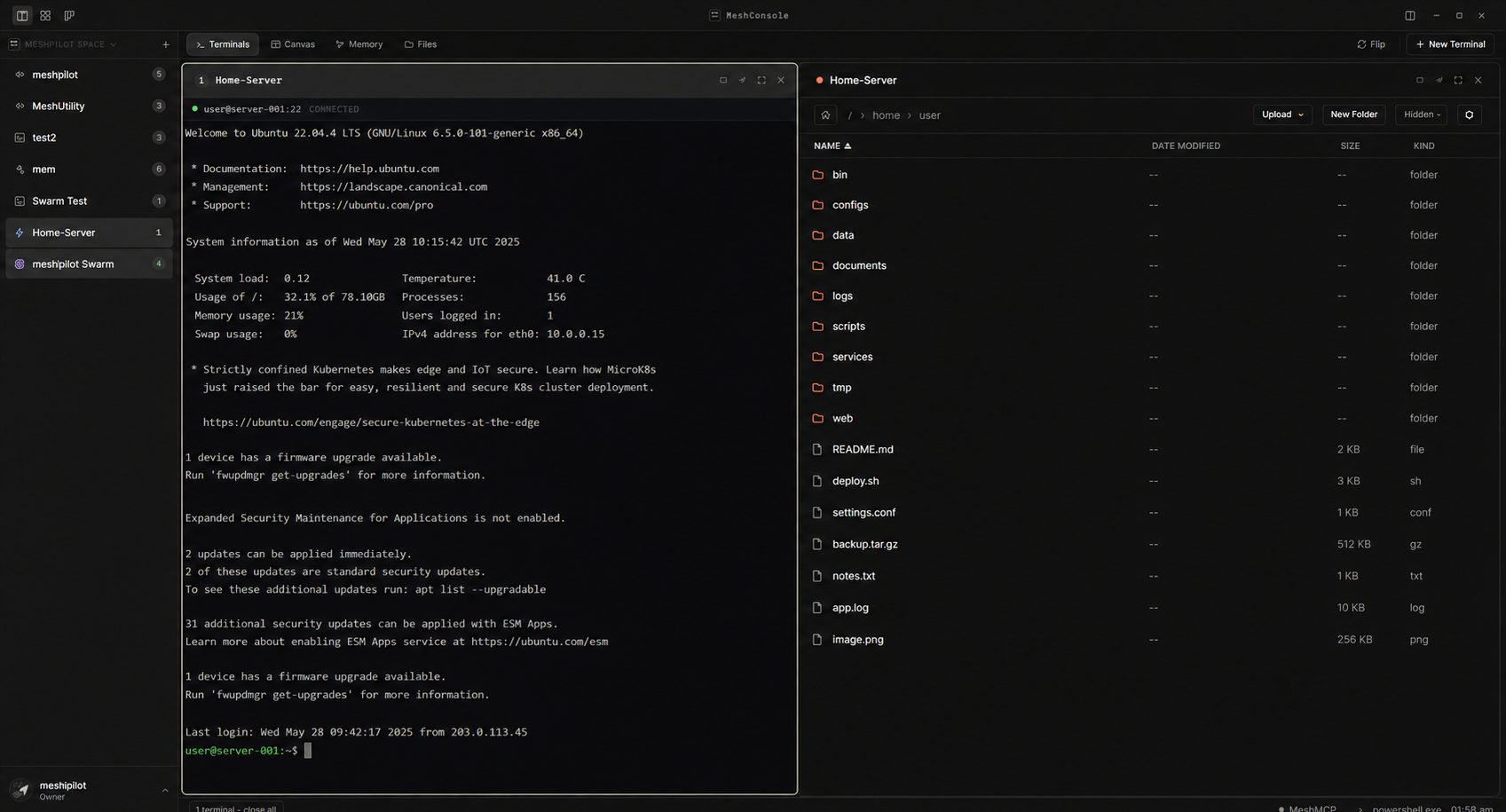Click the kanban board layout icon

click(x=69, y=15)
